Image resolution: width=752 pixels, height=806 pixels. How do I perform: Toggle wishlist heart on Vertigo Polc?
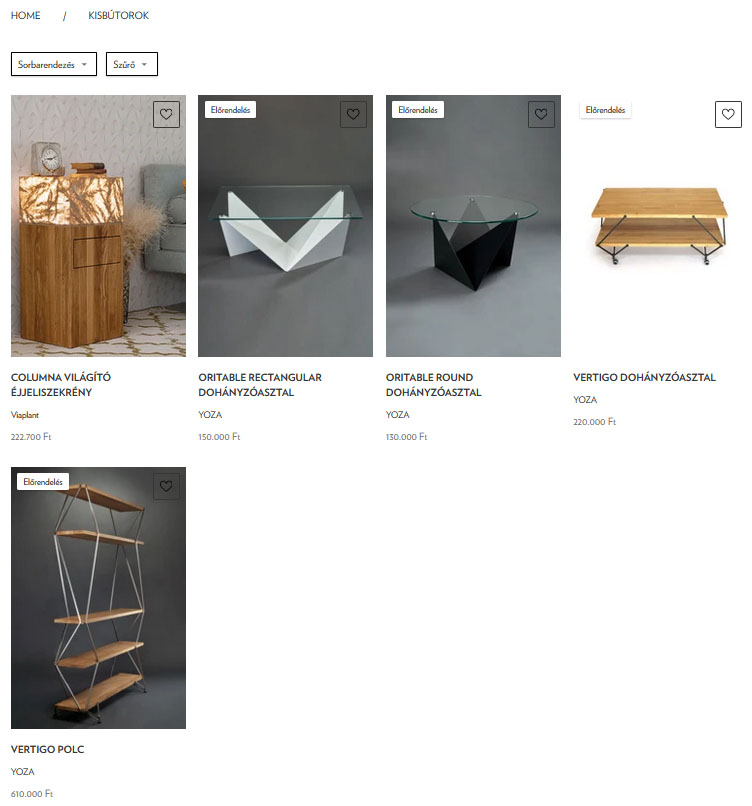coord(166,486)
